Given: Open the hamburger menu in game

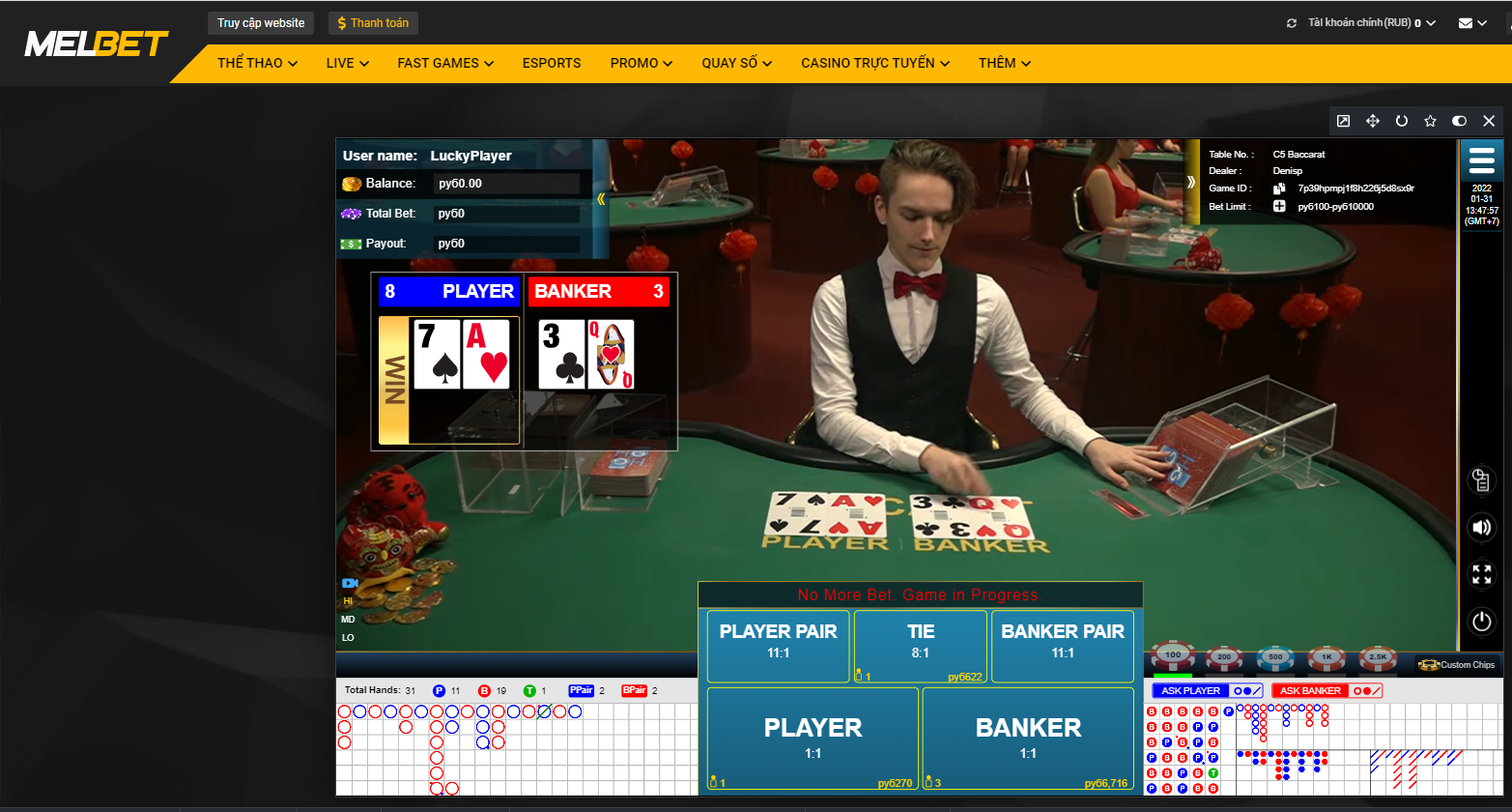Looking at the screenshot, I should coord(1481,159).
